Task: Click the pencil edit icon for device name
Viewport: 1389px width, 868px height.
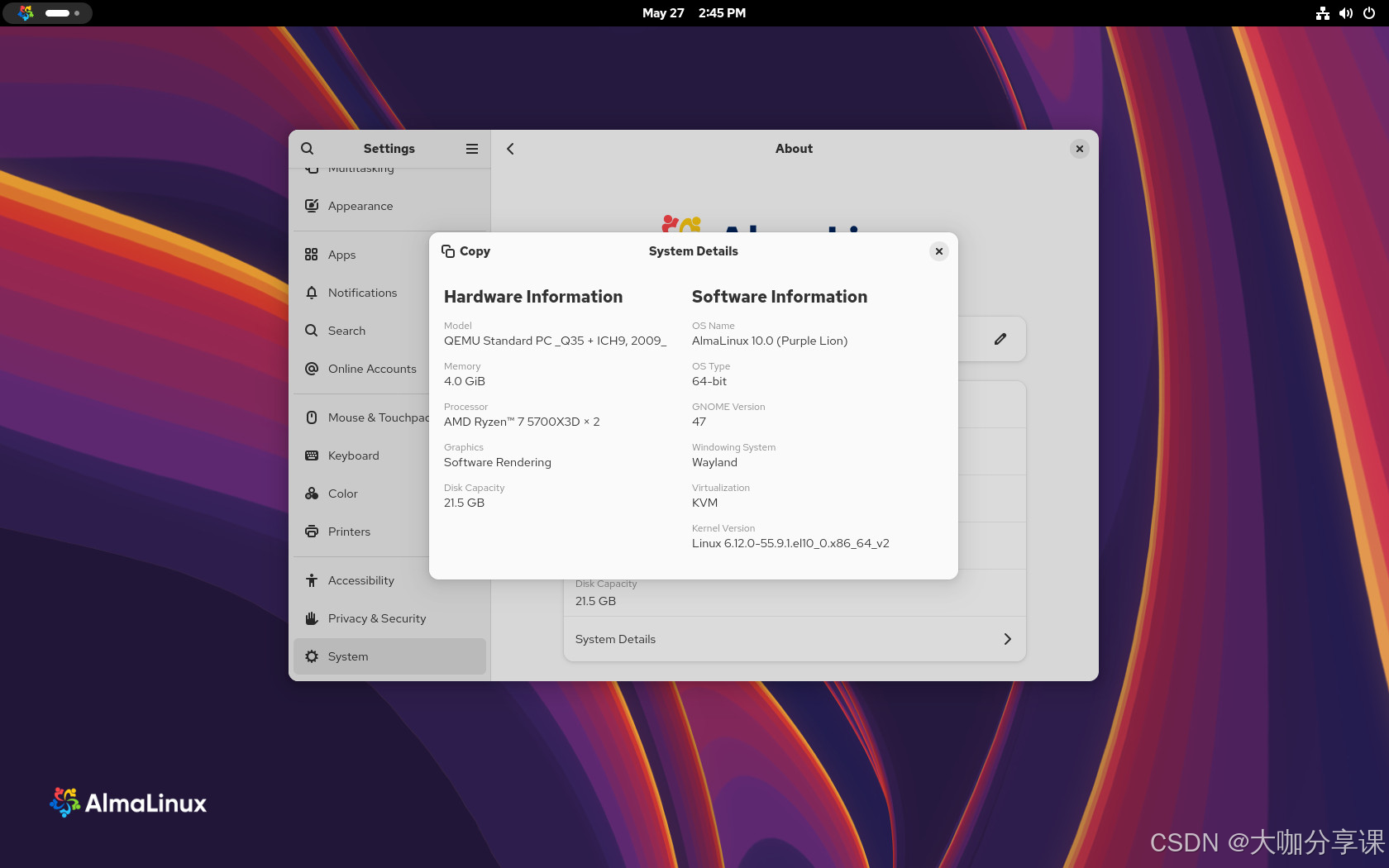Action: pyautogui.click(x=1000, y=339)
